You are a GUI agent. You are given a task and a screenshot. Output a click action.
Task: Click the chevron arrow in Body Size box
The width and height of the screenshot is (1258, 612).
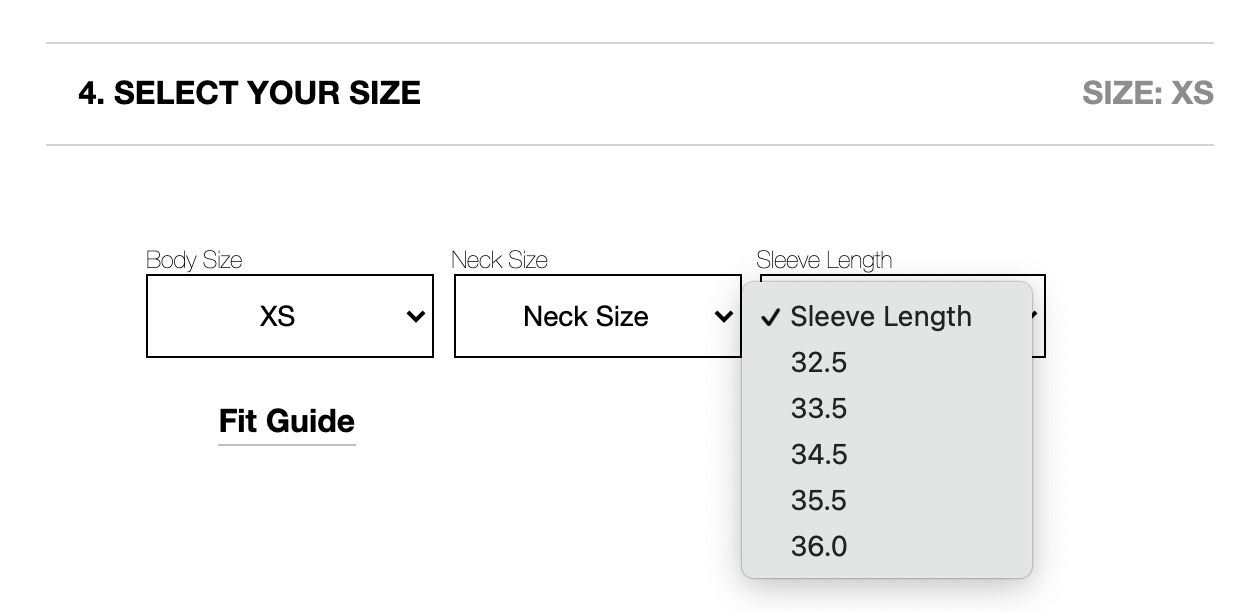(x=416, y=317)
